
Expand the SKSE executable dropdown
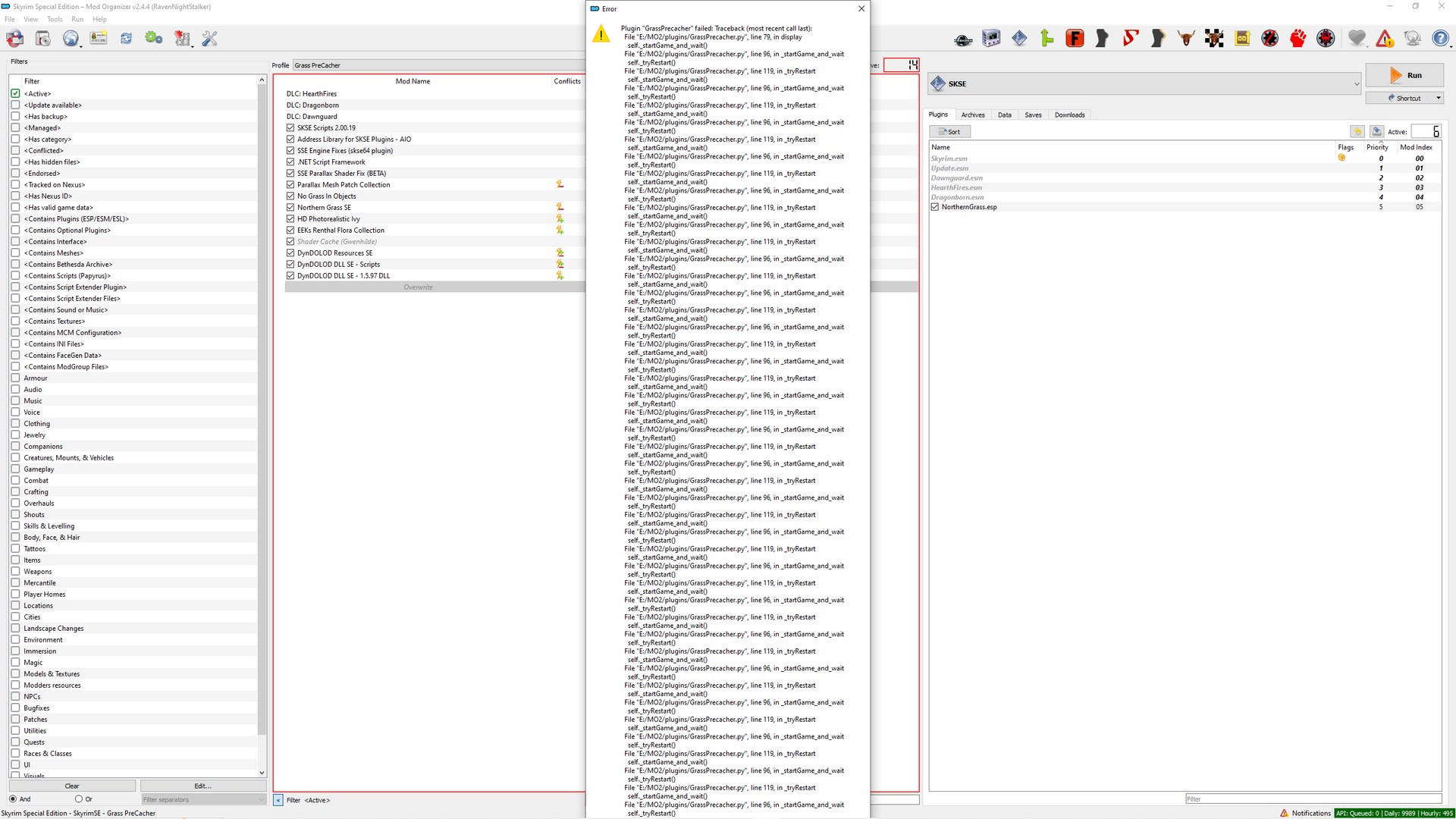point(1356,84)
